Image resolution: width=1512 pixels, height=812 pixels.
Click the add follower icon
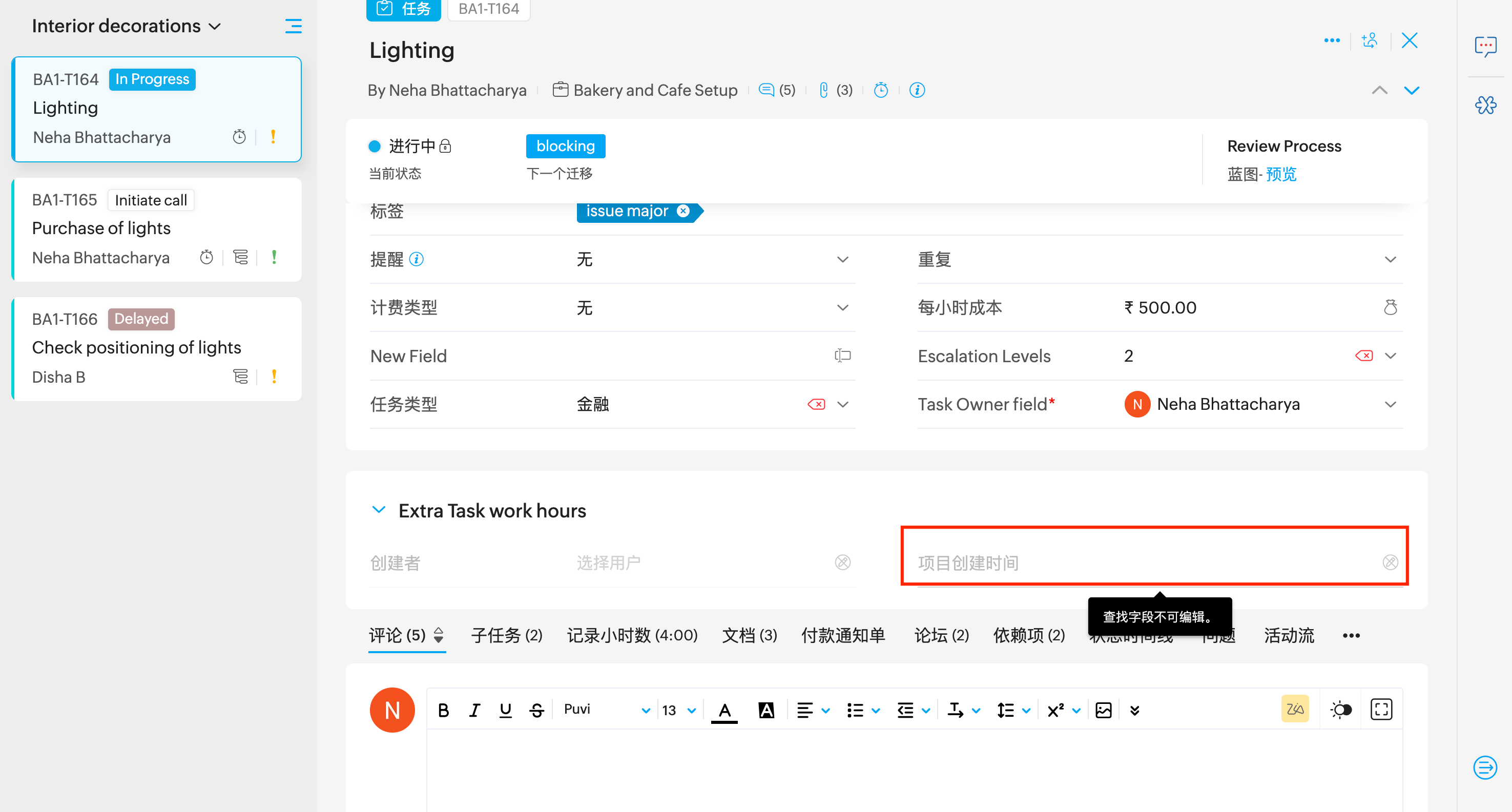click(1370, 40)
